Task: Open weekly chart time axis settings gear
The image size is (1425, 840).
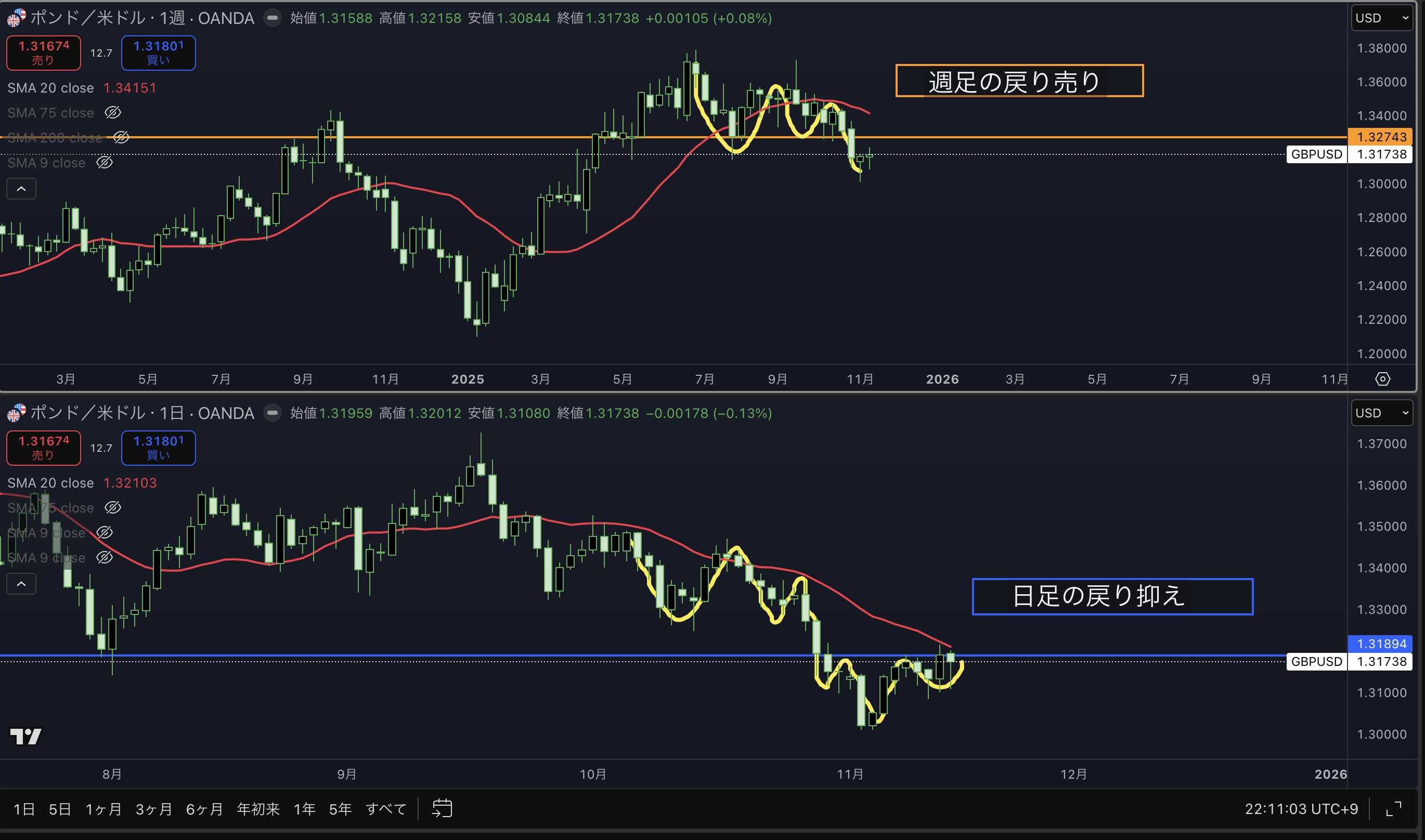Action: coord(1382,379)
